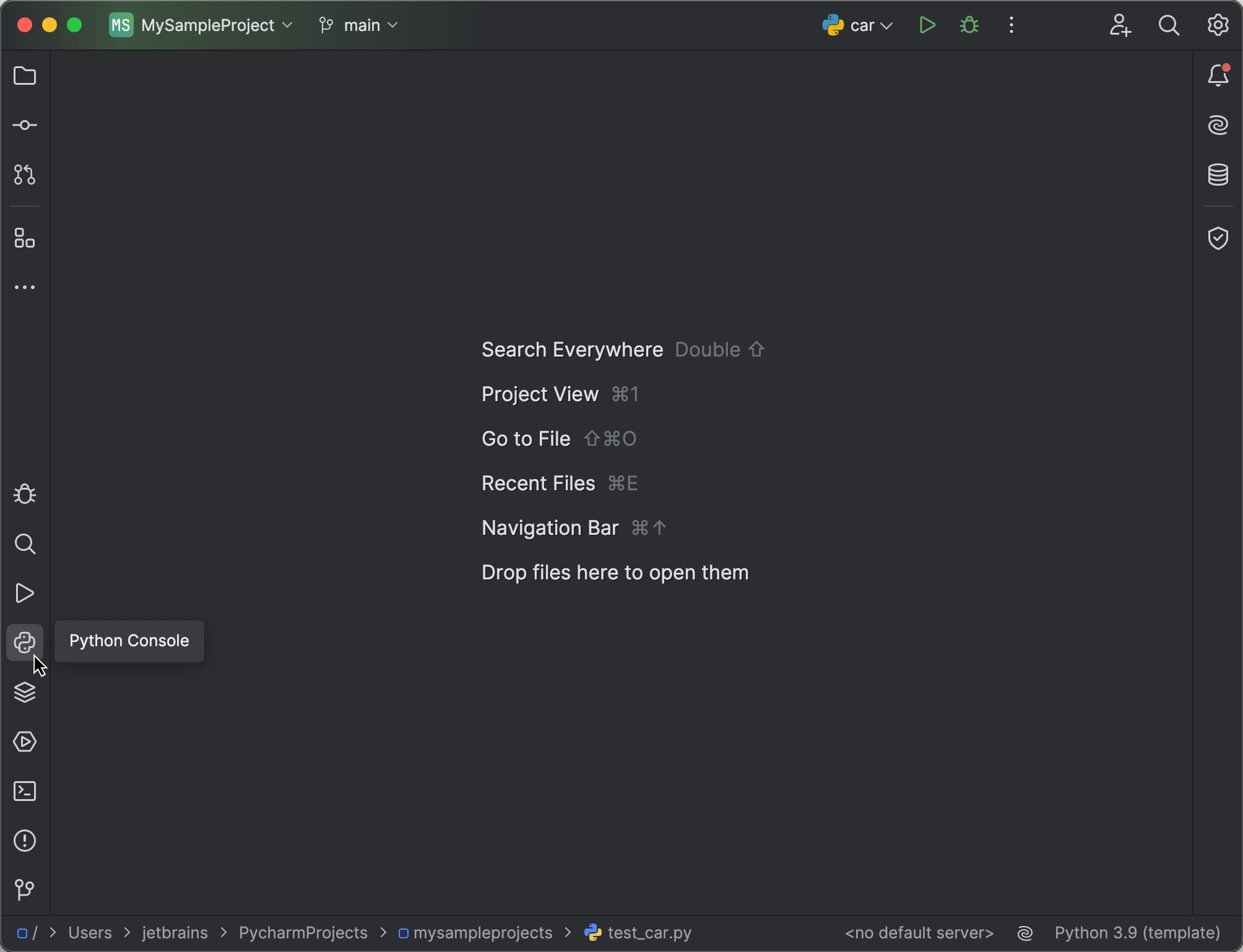This screenshot has width=1243, height=952.
Task: Open the AI Assistant panel
Action: point(1218,124)
